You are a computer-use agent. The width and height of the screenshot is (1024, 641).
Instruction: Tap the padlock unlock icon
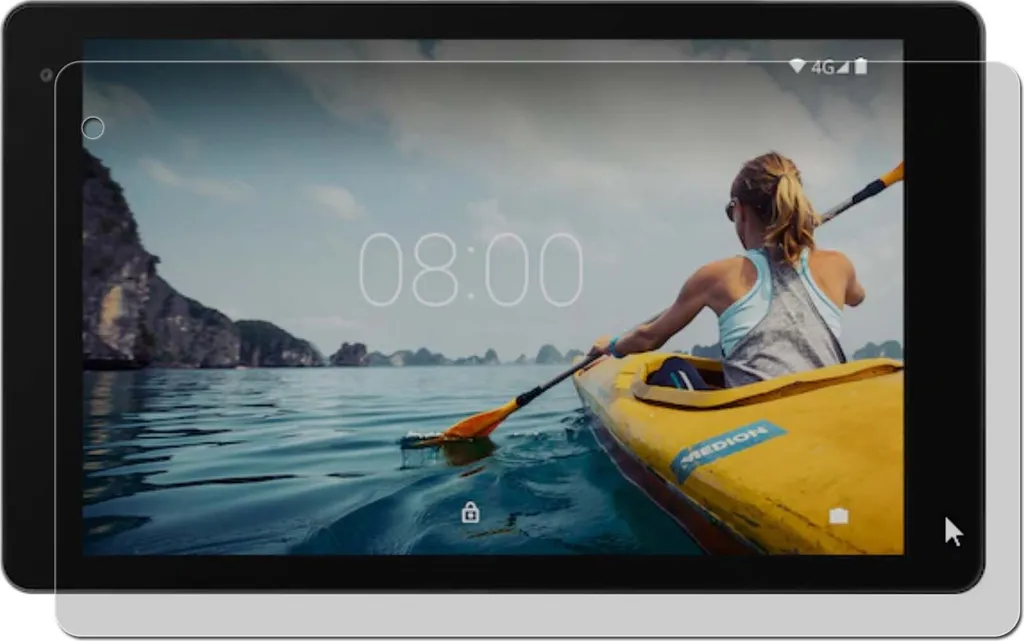(470, 512)
